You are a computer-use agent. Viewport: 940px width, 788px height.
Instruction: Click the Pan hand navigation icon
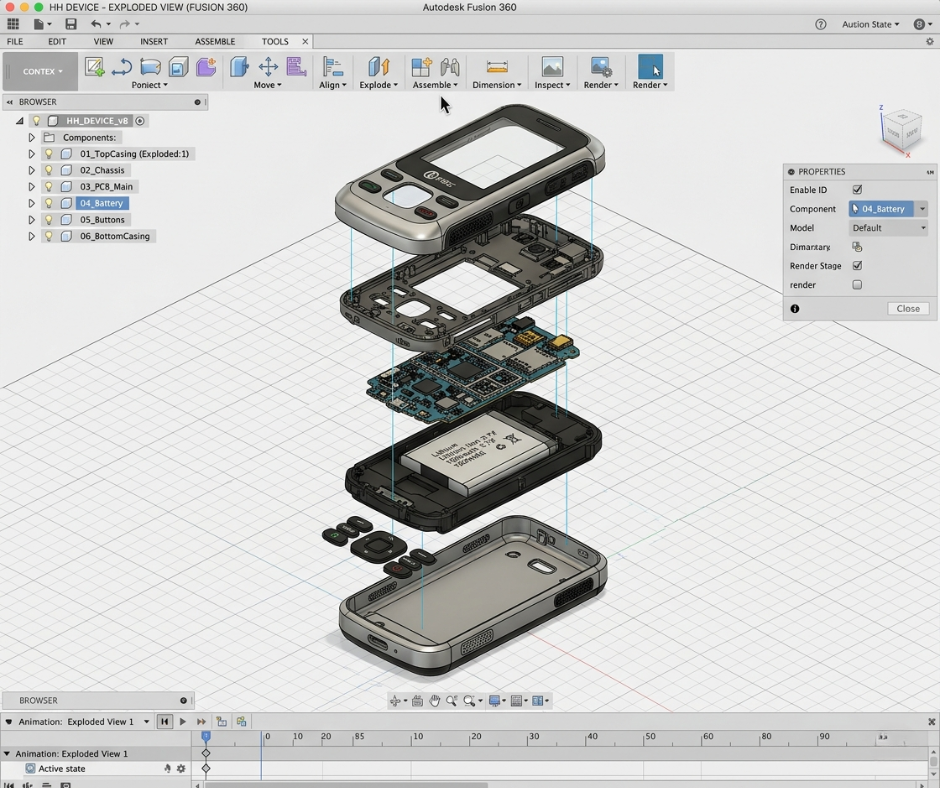coord(434,700)
